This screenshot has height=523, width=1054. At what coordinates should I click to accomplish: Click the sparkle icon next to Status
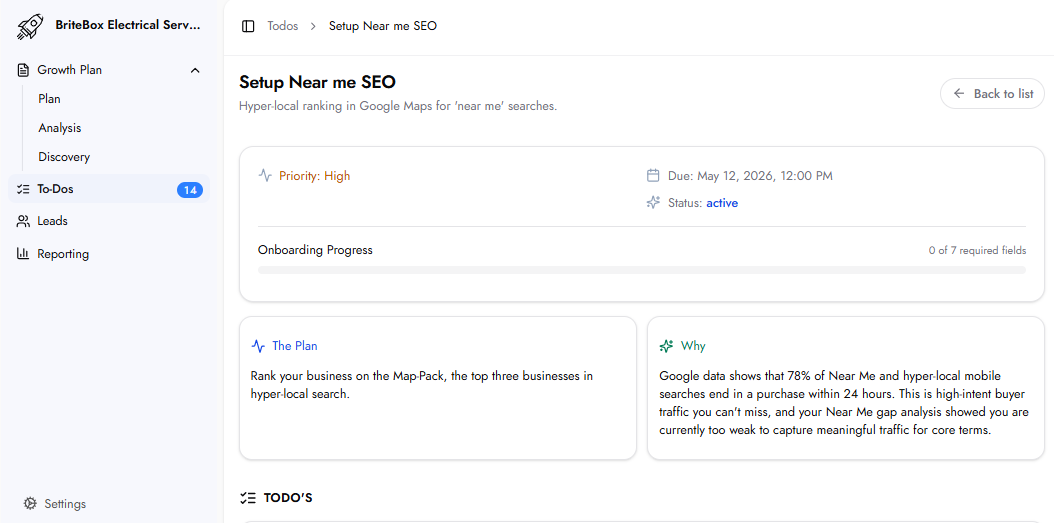point(653,203)
